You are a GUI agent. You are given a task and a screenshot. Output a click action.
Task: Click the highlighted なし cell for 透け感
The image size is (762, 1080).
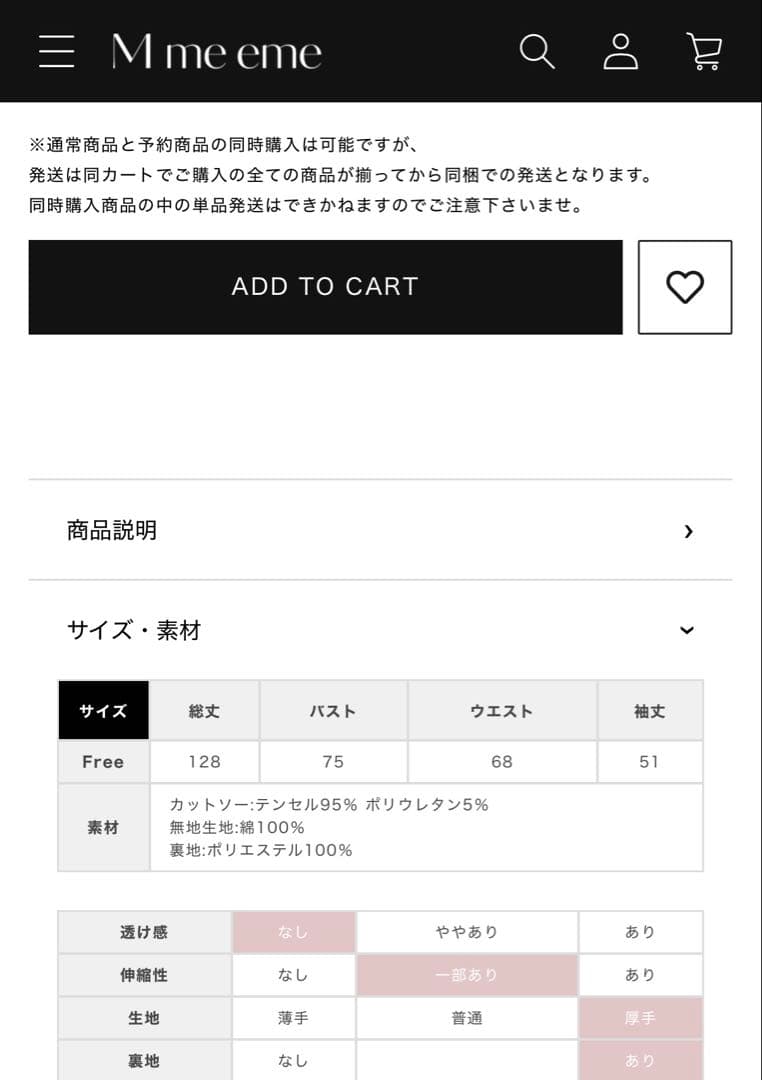[x=294, y=932]
